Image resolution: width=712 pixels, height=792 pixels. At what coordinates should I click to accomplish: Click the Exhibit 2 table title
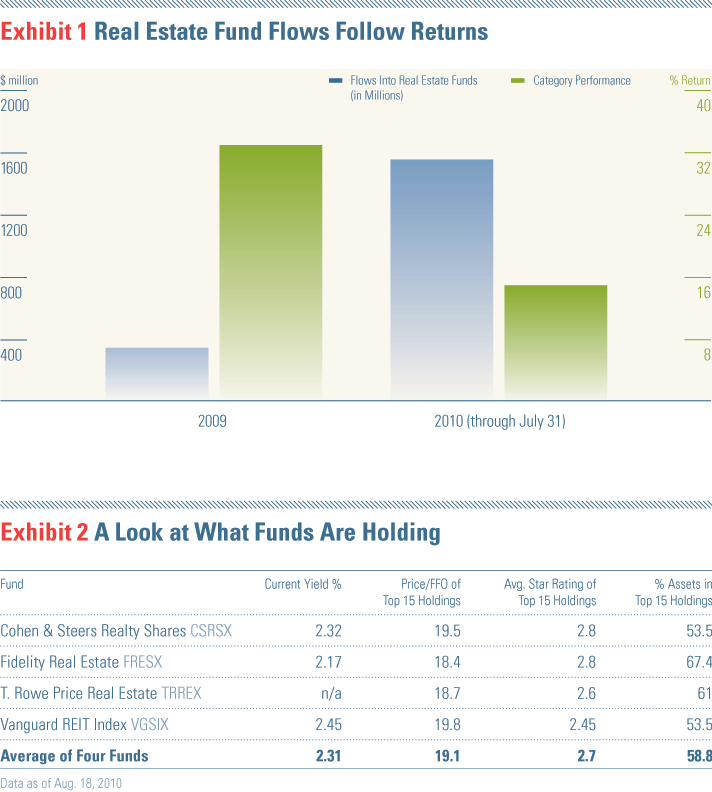[x=220, y=532]
